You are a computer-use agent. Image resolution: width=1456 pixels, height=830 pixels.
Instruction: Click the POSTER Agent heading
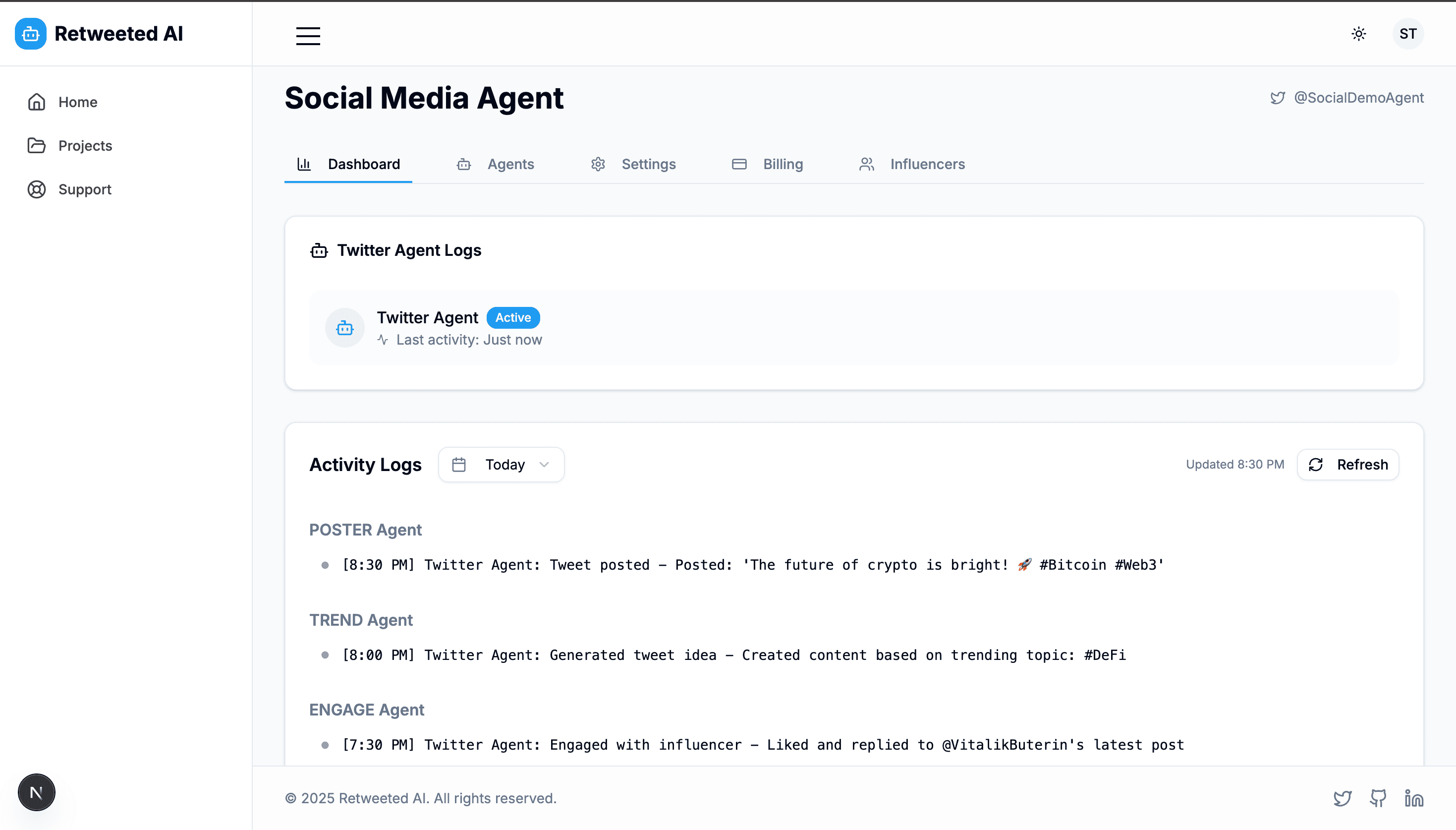point(365,530)
